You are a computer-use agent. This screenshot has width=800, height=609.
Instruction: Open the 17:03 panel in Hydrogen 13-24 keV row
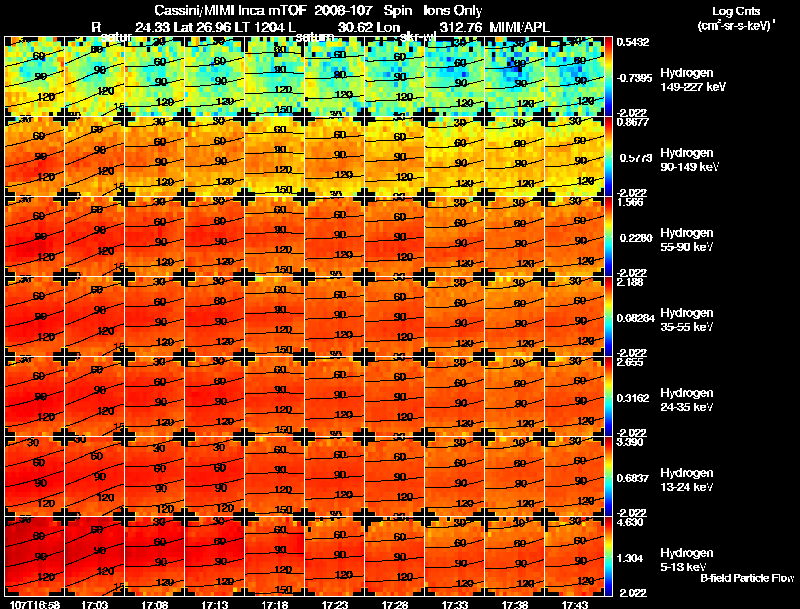[94, 477]
